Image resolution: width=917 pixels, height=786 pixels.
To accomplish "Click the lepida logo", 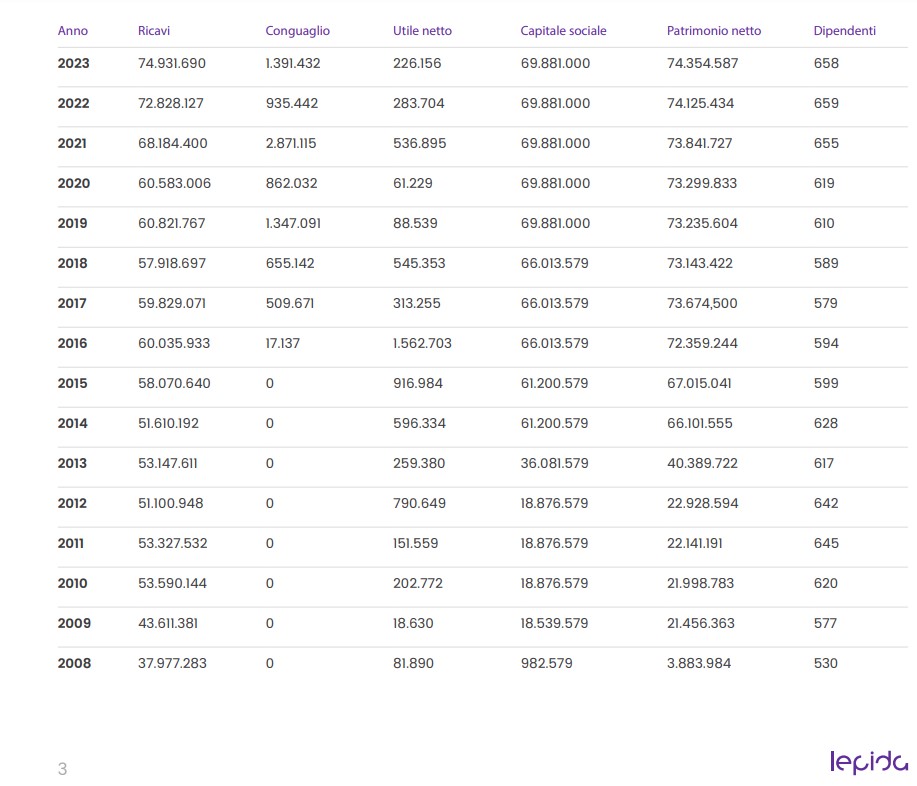I will click(x=869, y=761).
